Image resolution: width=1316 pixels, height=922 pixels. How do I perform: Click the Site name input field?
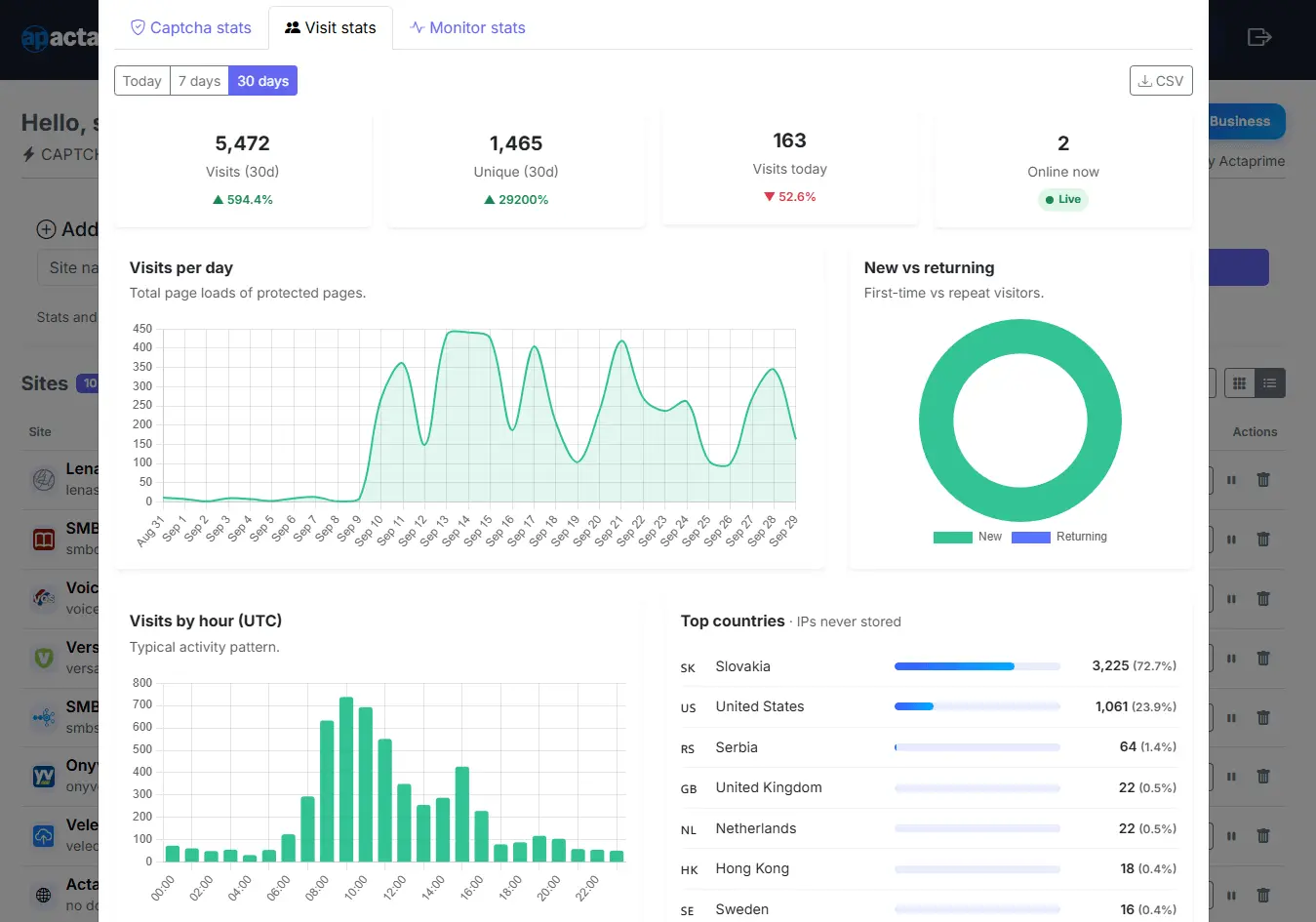tap(68, 267)
